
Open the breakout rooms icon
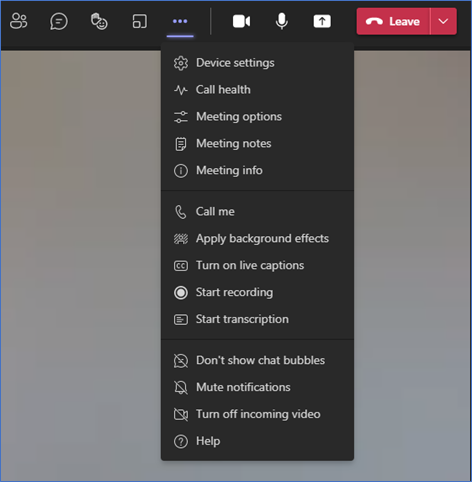(x=139, y=22)
